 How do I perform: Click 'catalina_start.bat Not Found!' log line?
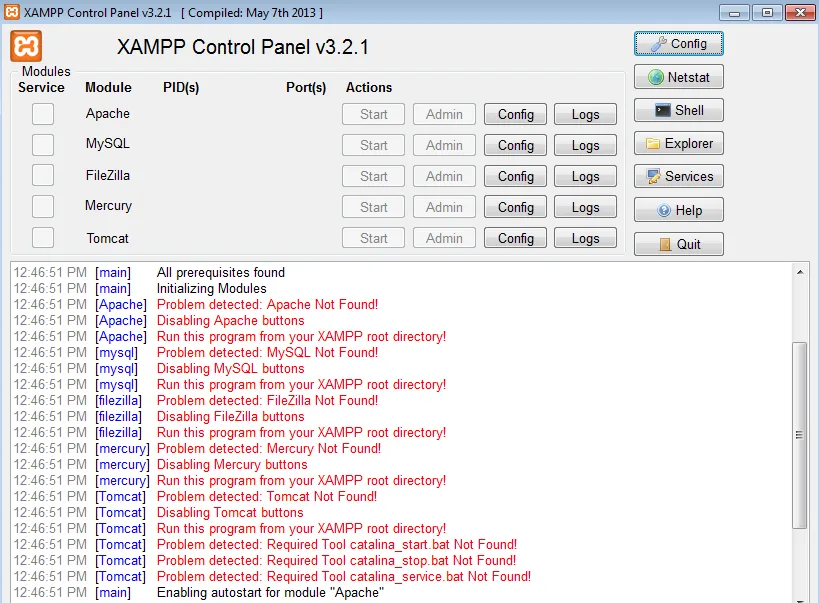337,544
